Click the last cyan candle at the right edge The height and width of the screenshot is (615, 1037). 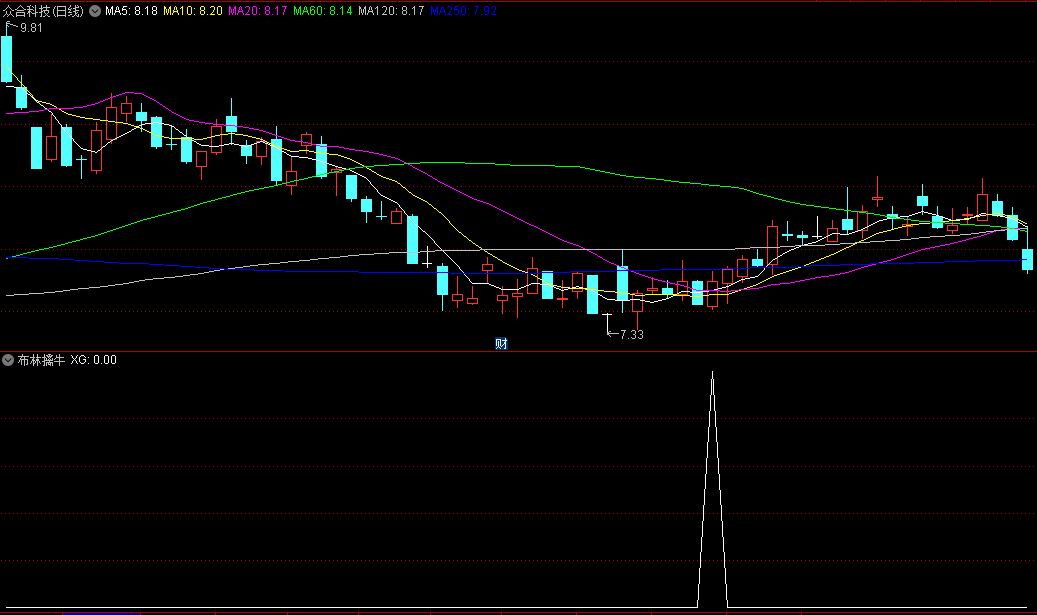coord(1027,259)
